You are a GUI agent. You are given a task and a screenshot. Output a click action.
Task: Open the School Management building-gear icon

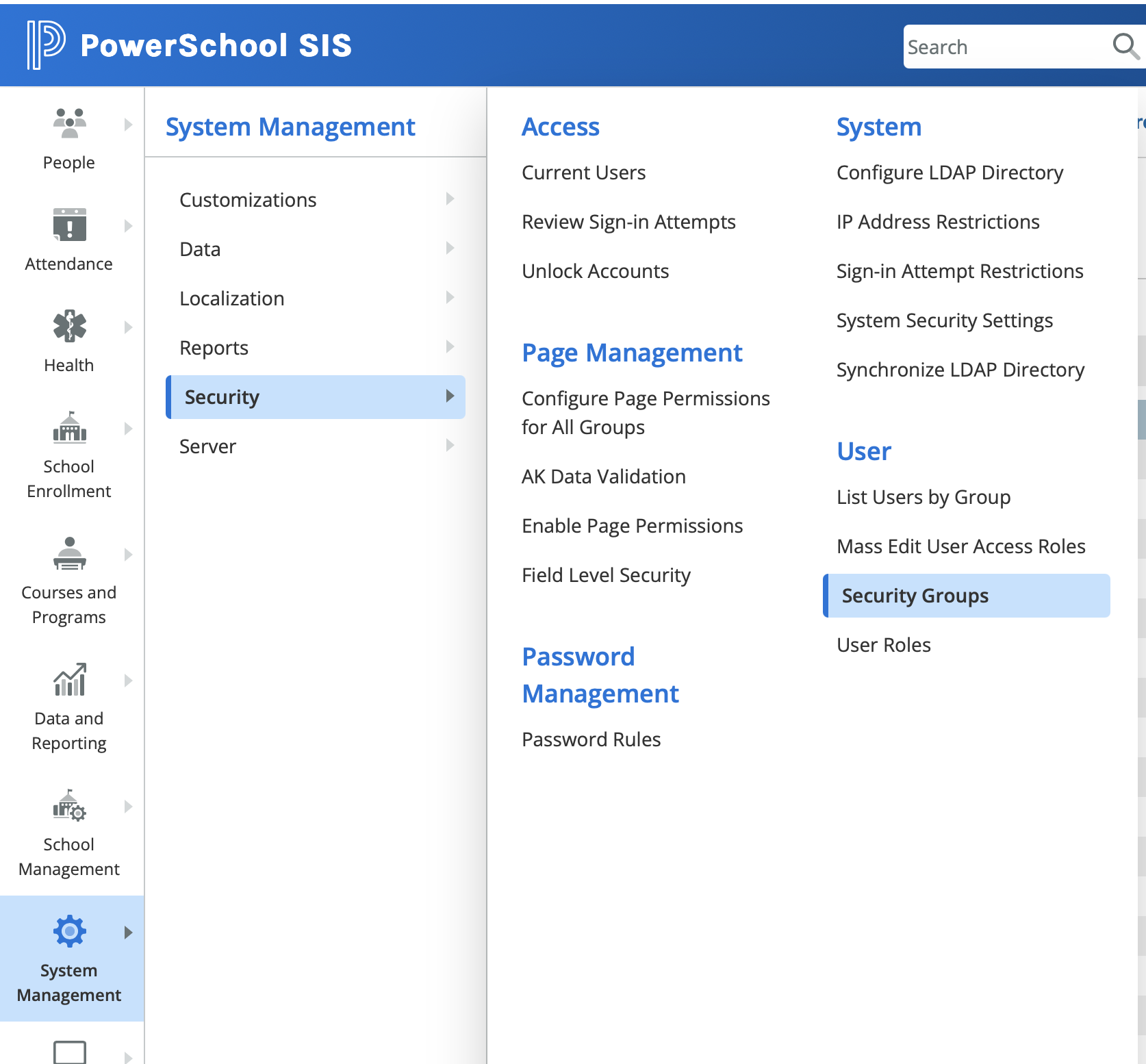[x=69, y=805]
